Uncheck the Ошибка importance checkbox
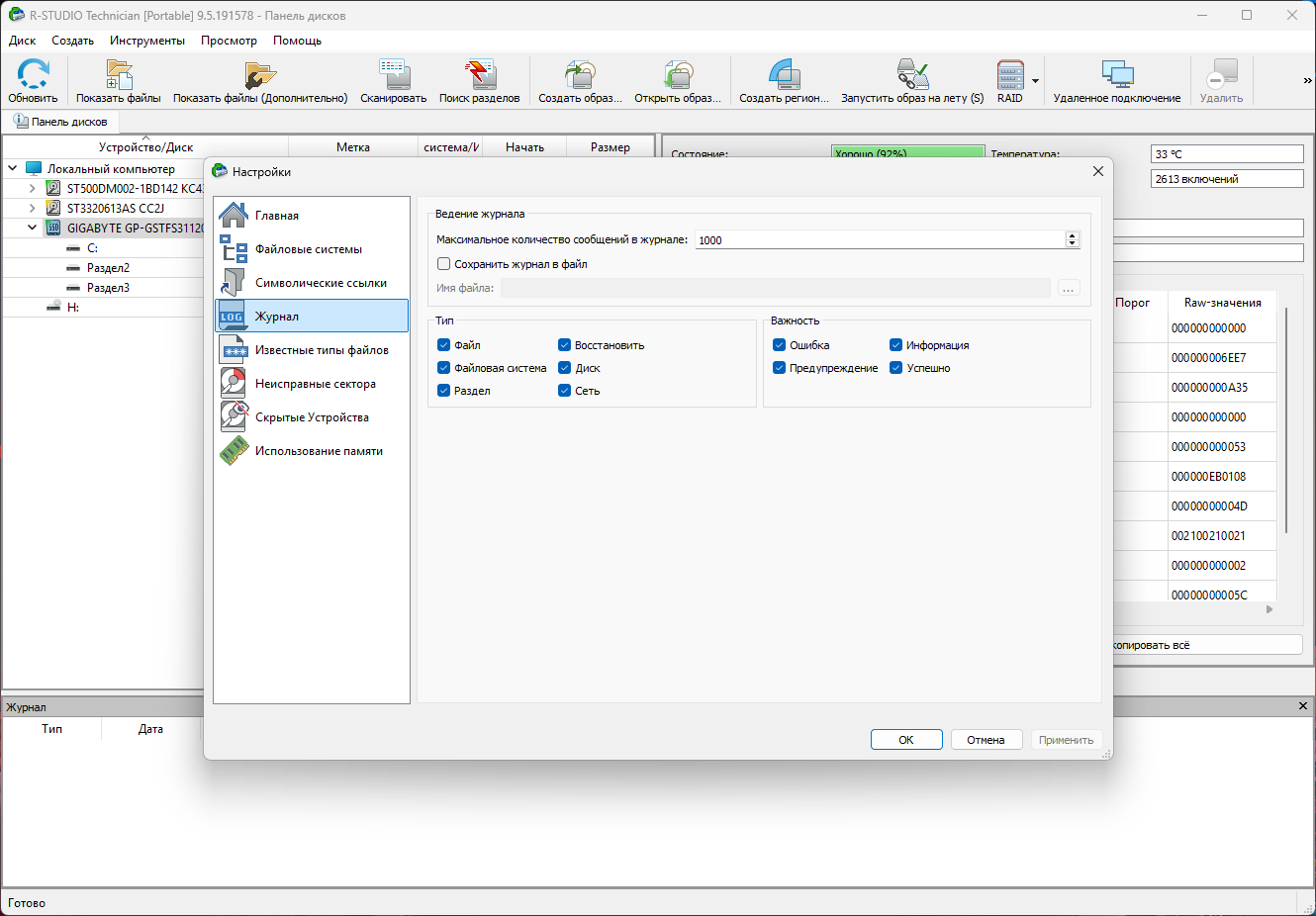 click(780, 345)
